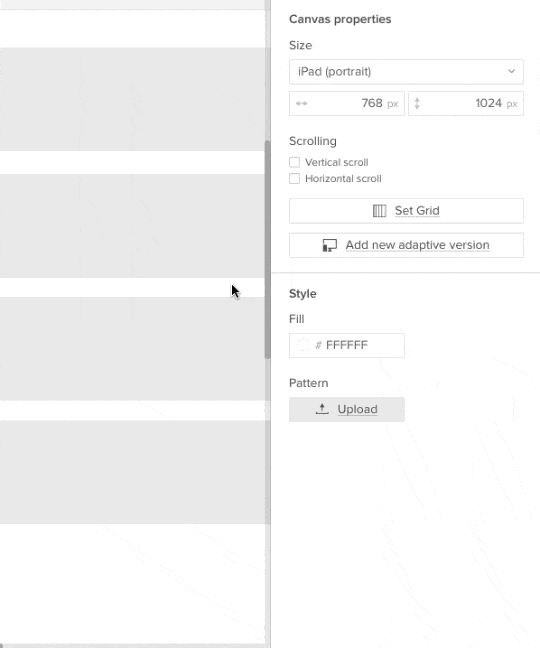Click Add new adaptive version button

coord(406,245)
